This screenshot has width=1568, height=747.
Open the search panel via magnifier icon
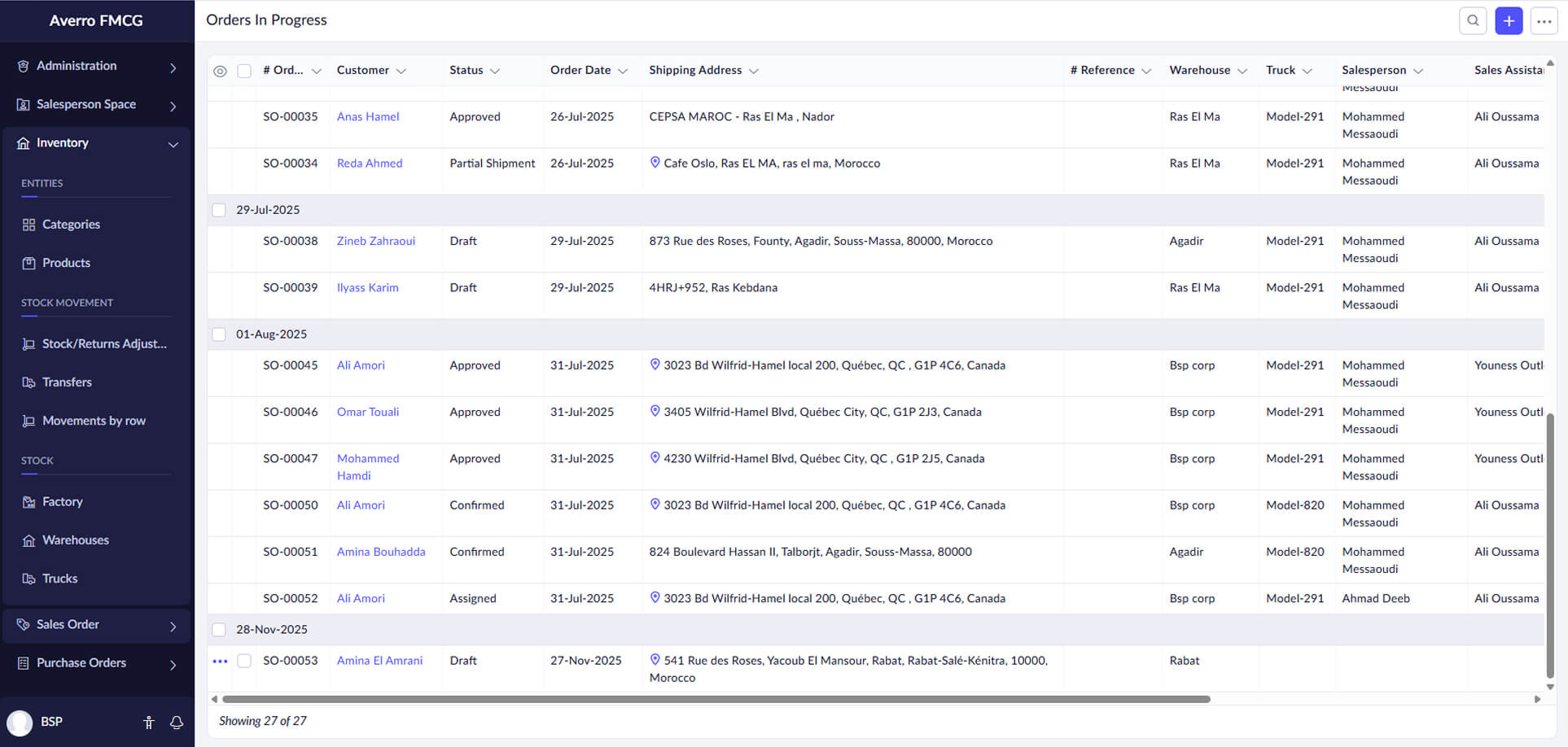tap(1473, 20)
